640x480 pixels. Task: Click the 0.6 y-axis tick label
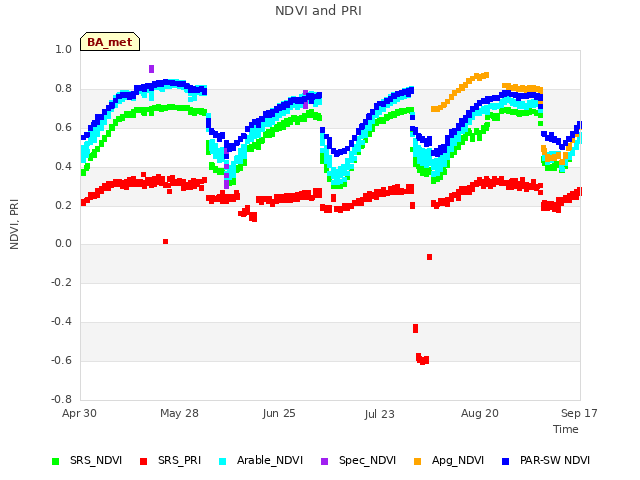[x=63, y=127]
